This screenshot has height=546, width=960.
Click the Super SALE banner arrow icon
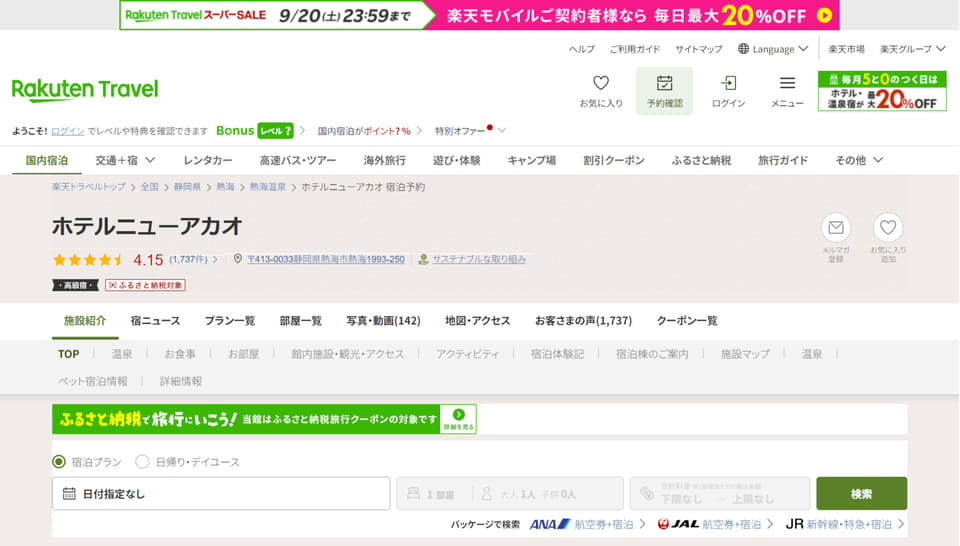(825, 15)
